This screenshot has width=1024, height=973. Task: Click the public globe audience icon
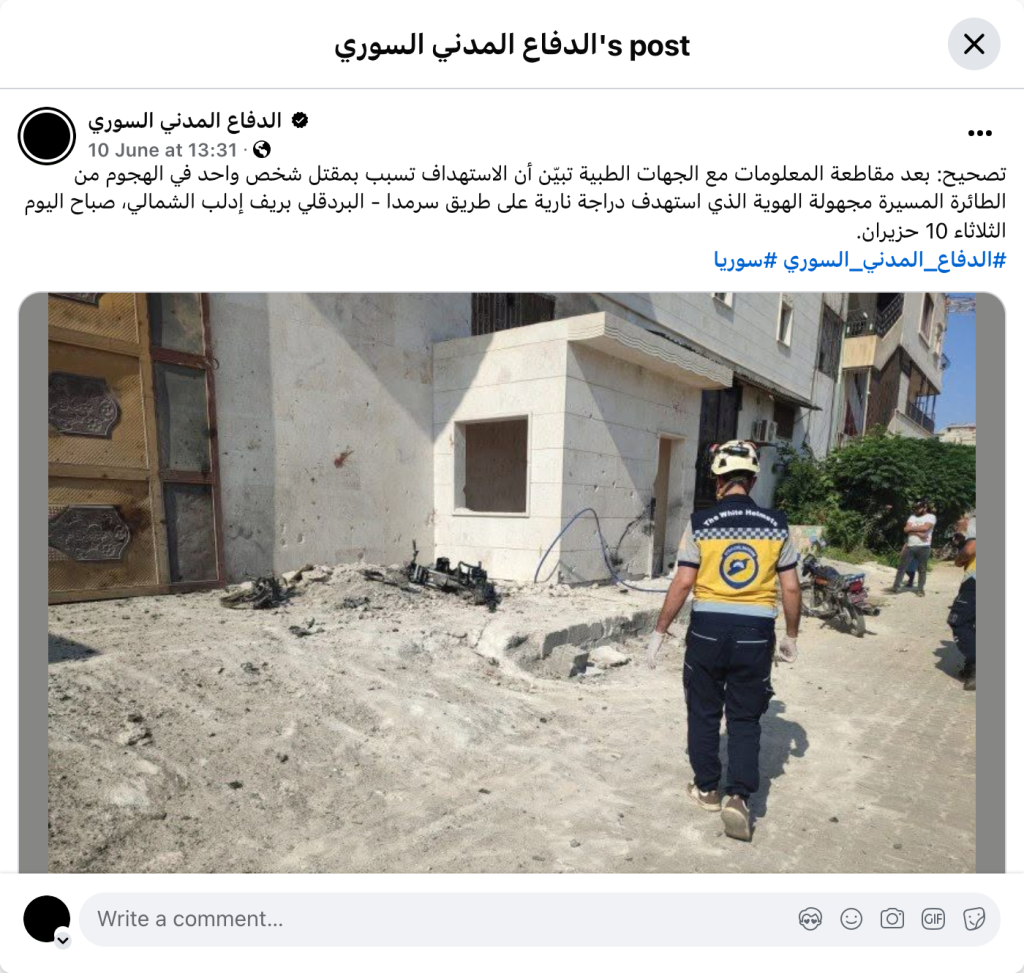click(262, 150)
